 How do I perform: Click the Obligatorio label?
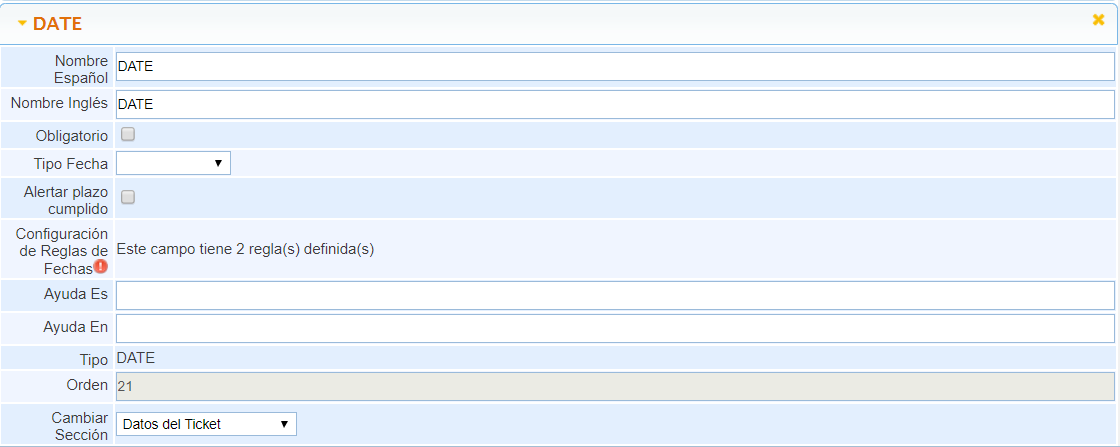pos(71,135)
